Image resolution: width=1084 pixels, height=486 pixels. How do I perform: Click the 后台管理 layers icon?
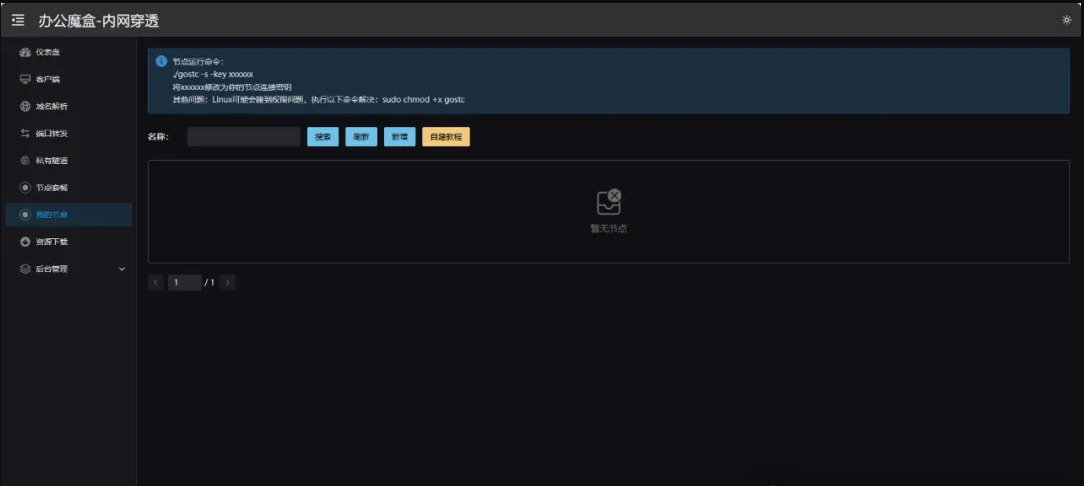point(26,269)
